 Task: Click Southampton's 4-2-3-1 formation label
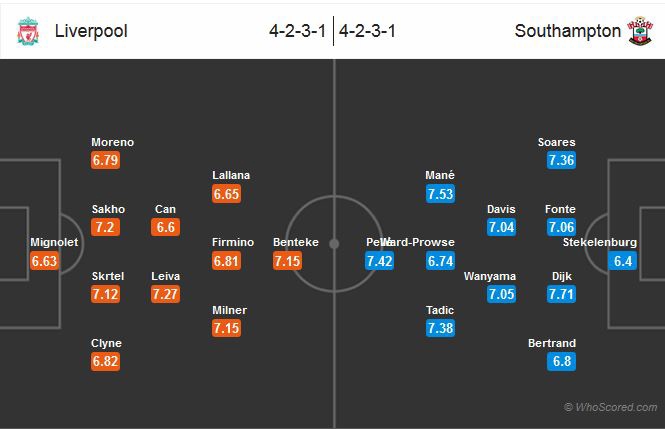pyautogui.click(x=368, y=31)
